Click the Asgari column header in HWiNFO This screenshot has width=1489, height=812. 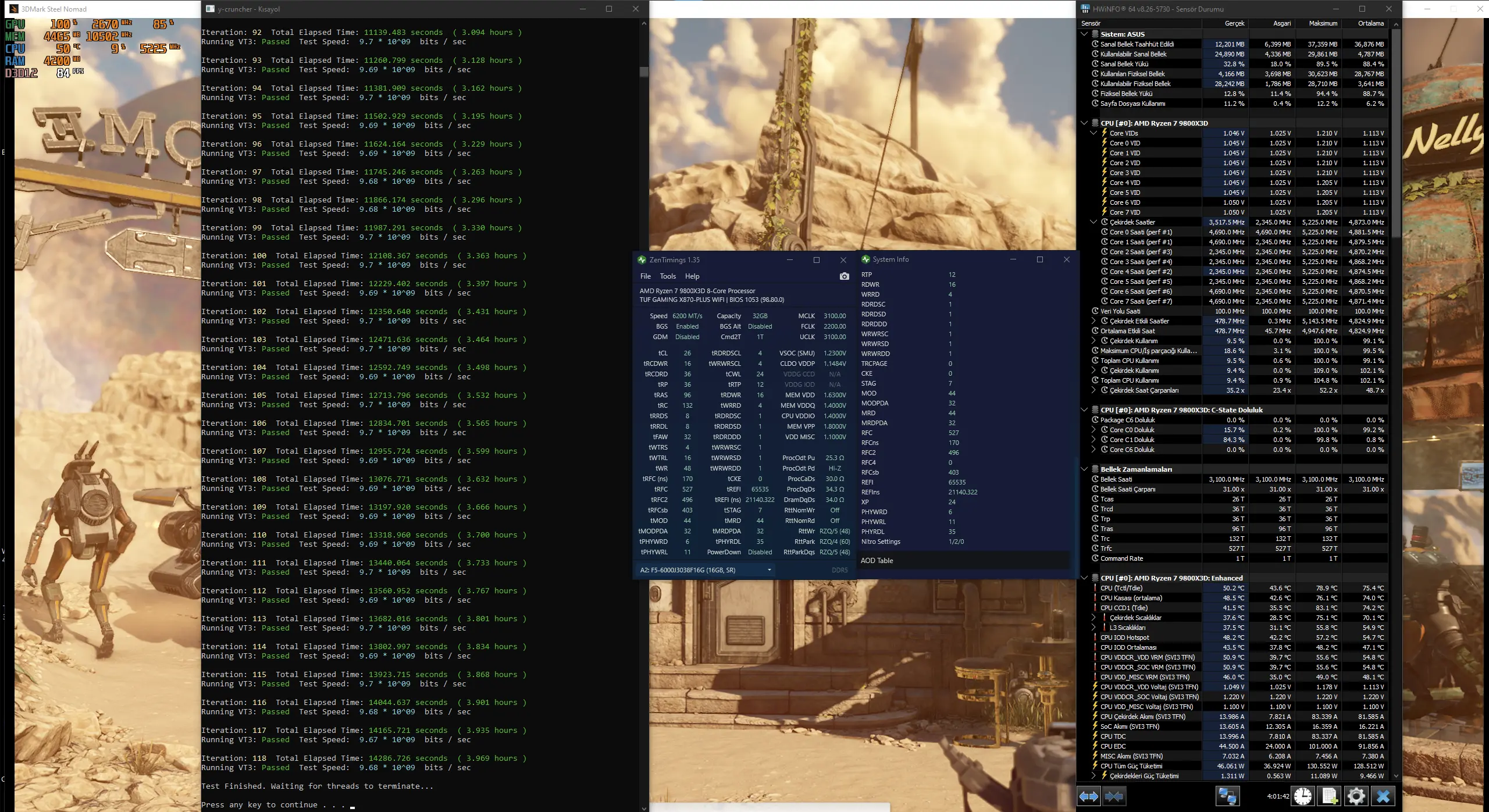click(1273, 23)
